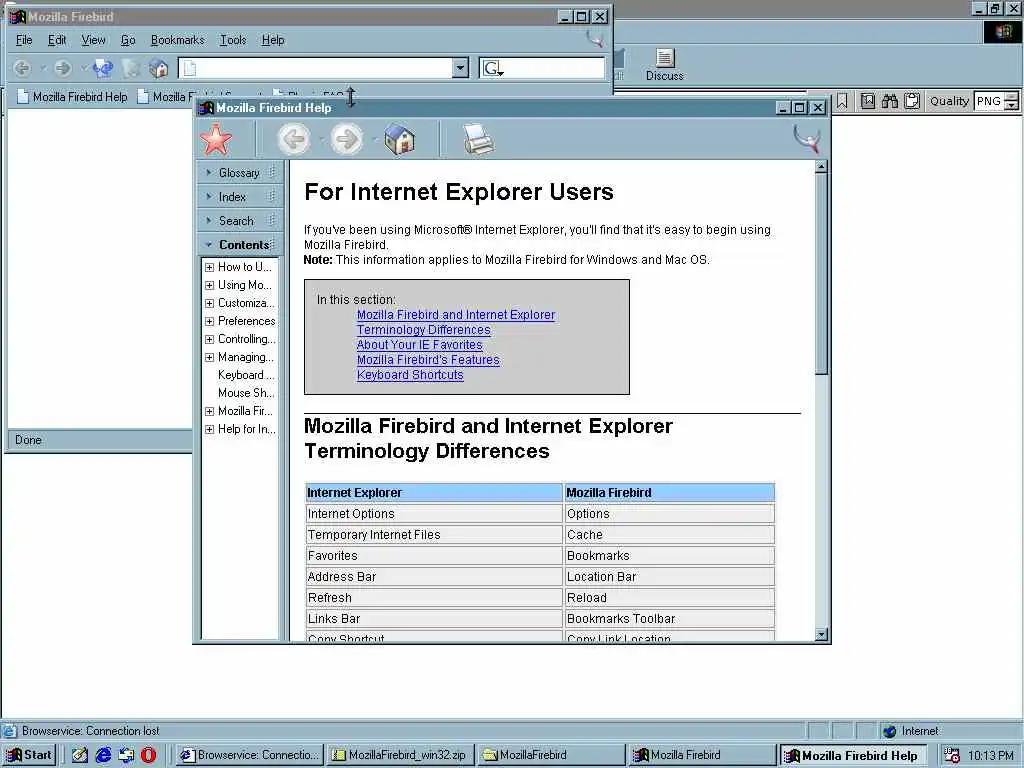Open the Search sidebar panel
Viewport: 1024px width, 768px height.
pos(240,221)
